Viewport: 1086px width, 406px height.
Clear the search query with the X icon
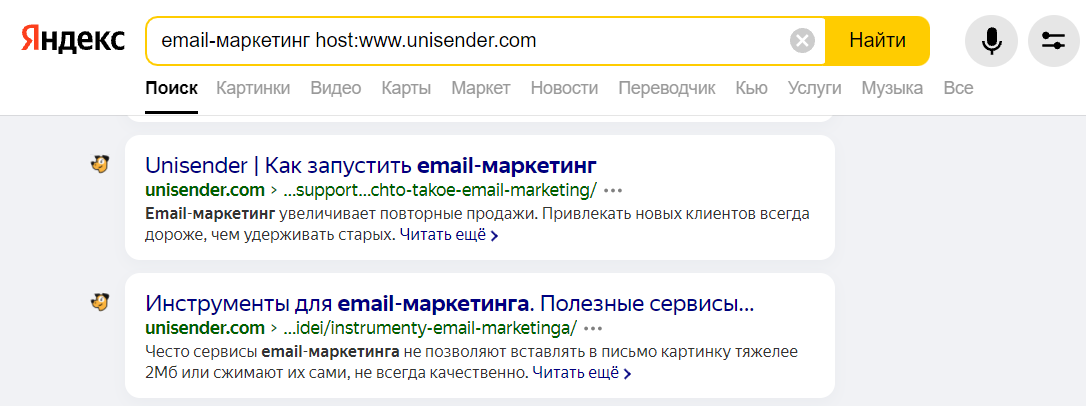pos(802,41)
